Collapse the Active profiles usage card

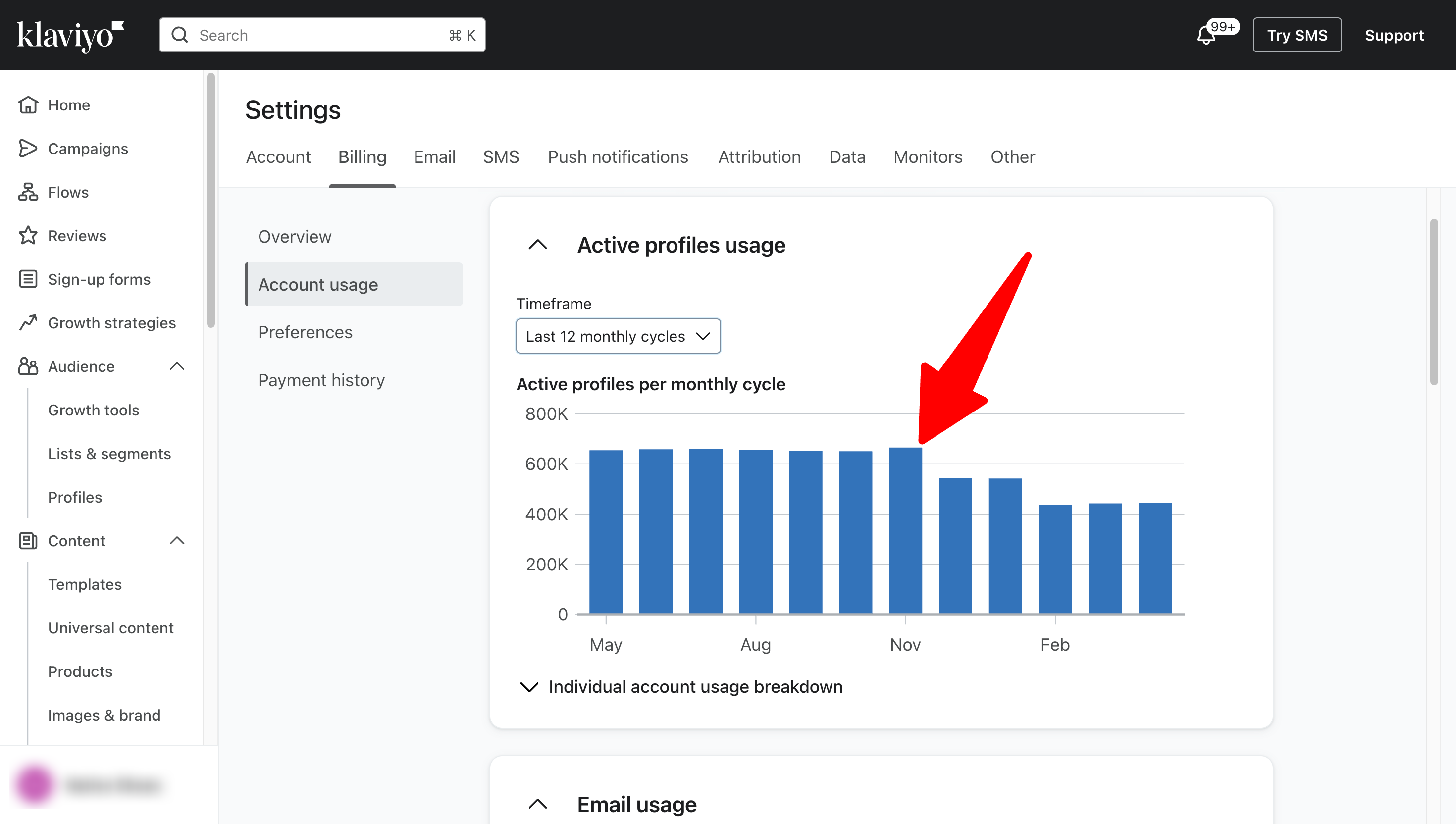538,245
